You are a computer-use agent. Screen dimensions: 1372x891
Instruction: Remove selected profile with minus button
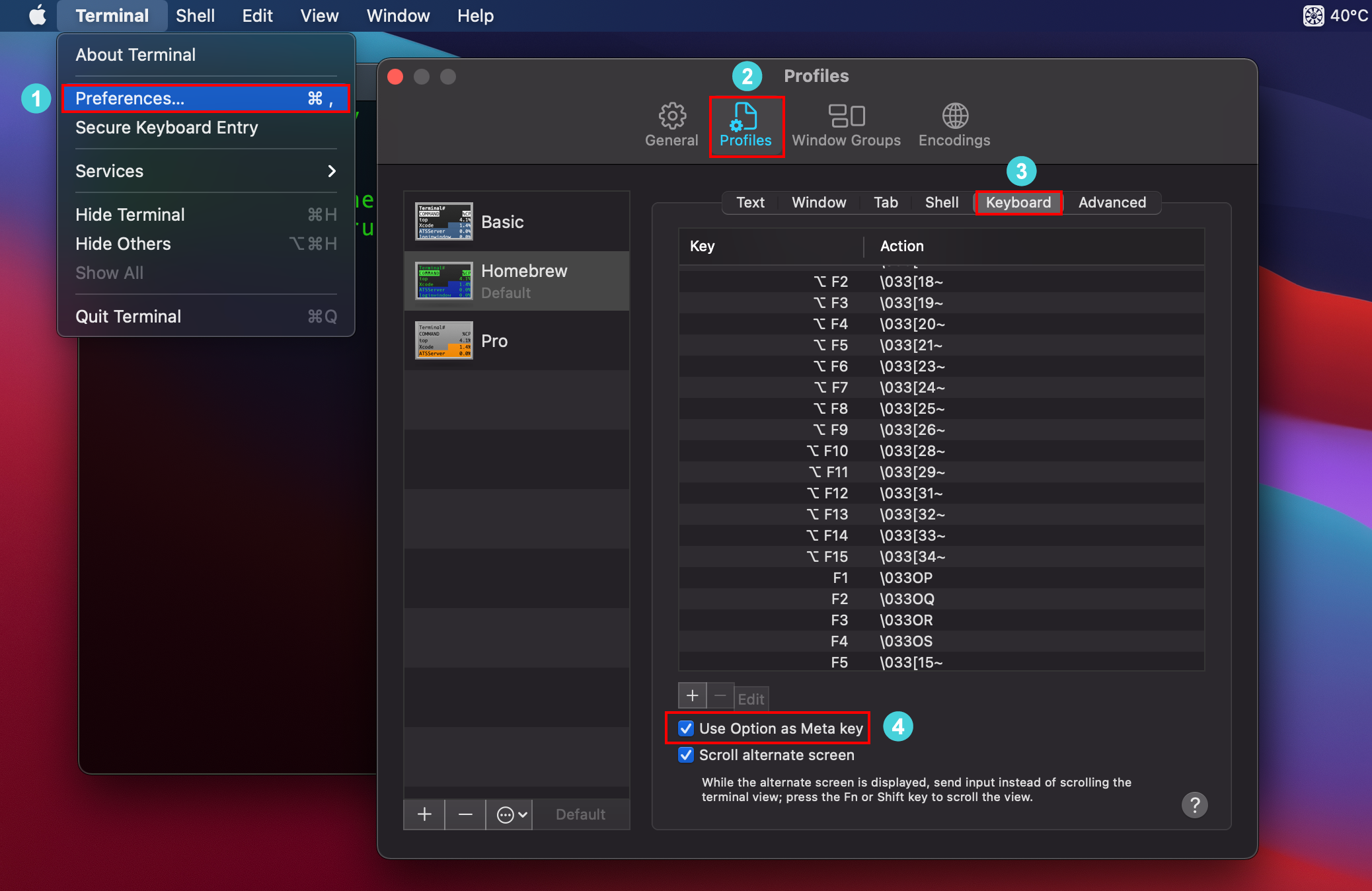465,814
